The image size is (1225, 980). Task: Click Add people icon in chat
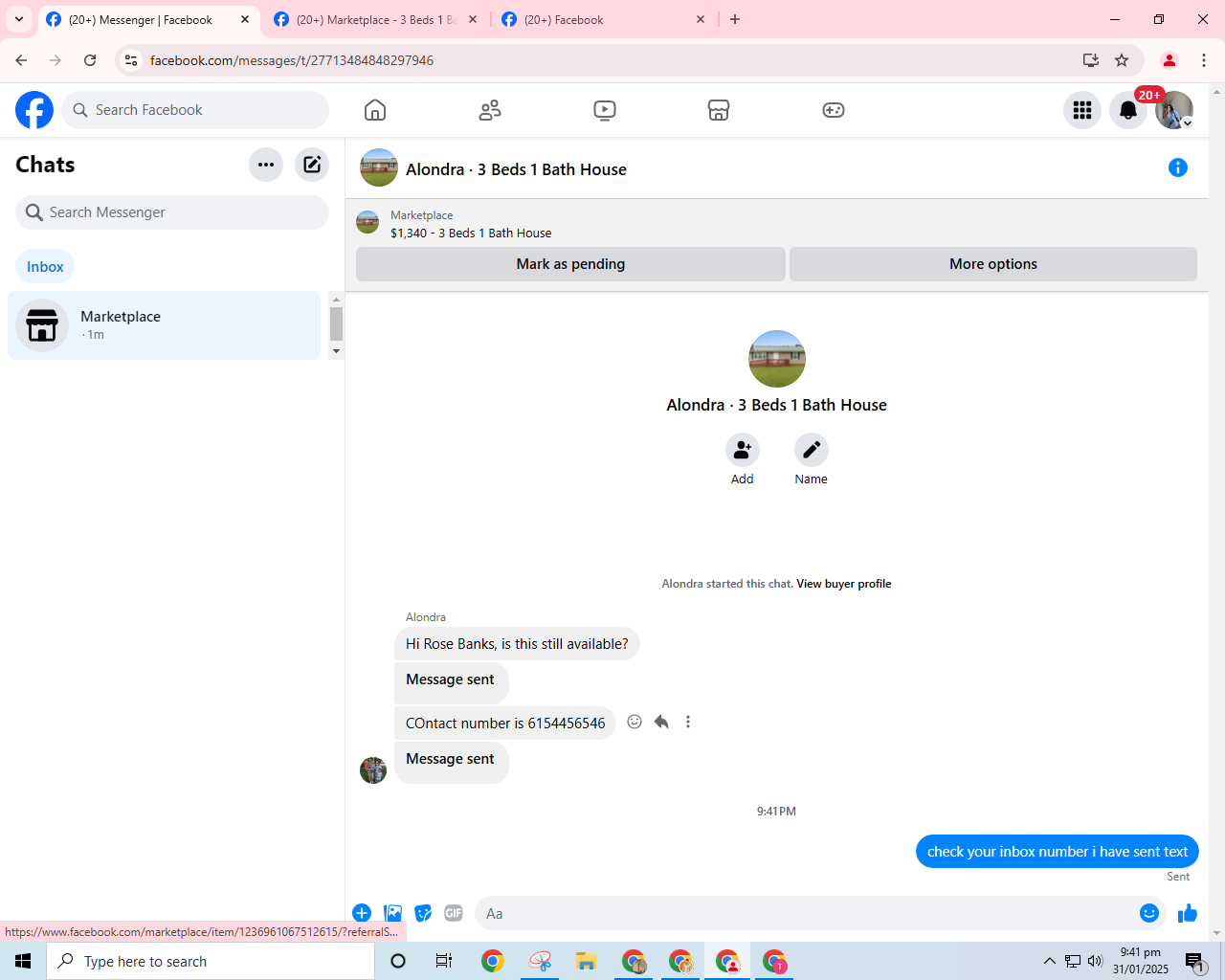(x=743, y=450)
